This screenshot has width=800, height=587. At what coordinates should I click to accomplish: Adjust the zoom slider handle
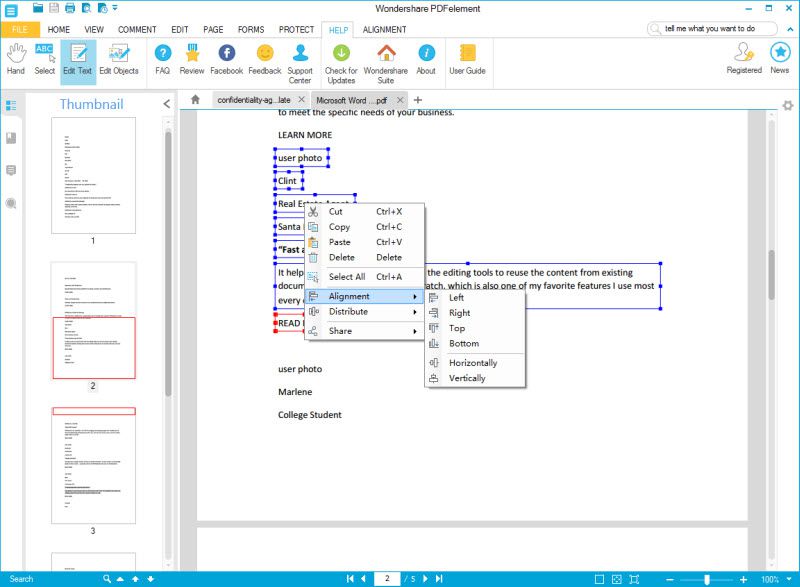tap(707, 580)
